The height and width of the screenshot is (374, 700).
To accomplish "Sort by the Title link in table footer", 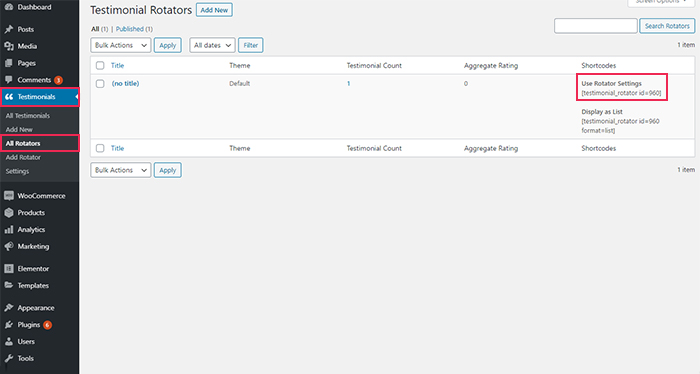I will point(117,148).
